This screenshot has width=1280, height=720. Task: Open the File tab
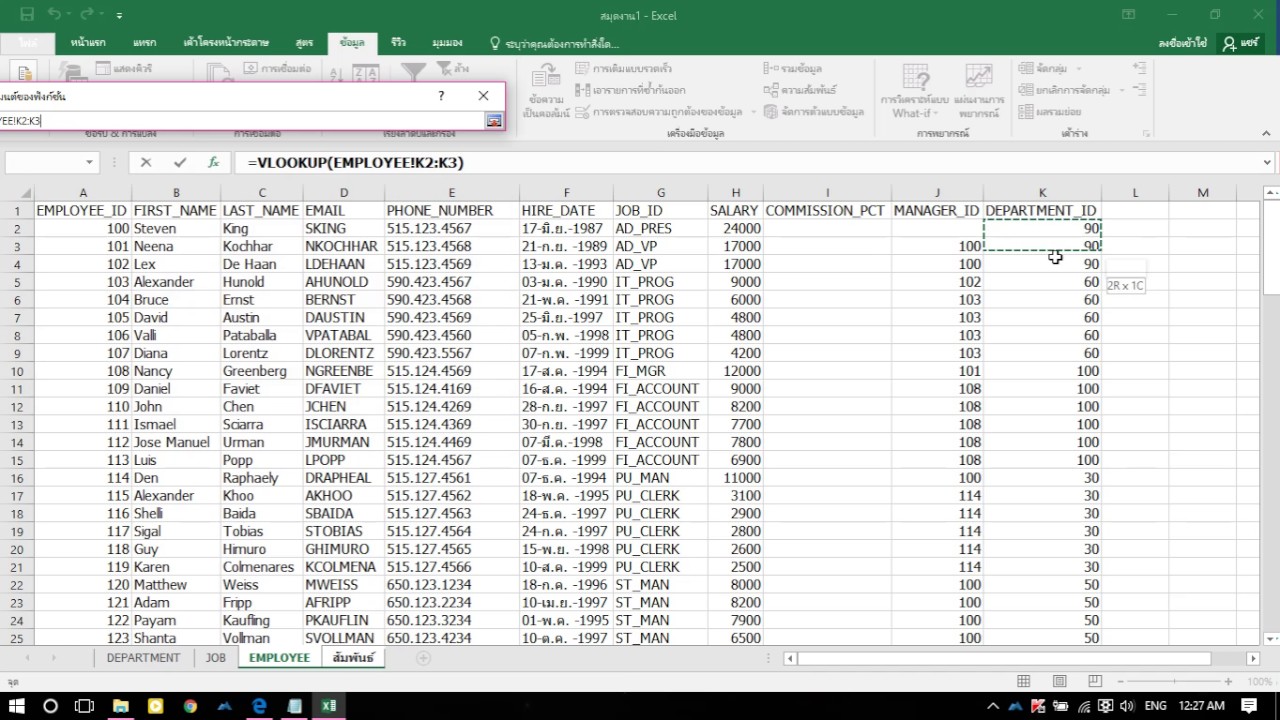(x=27, y=43)
